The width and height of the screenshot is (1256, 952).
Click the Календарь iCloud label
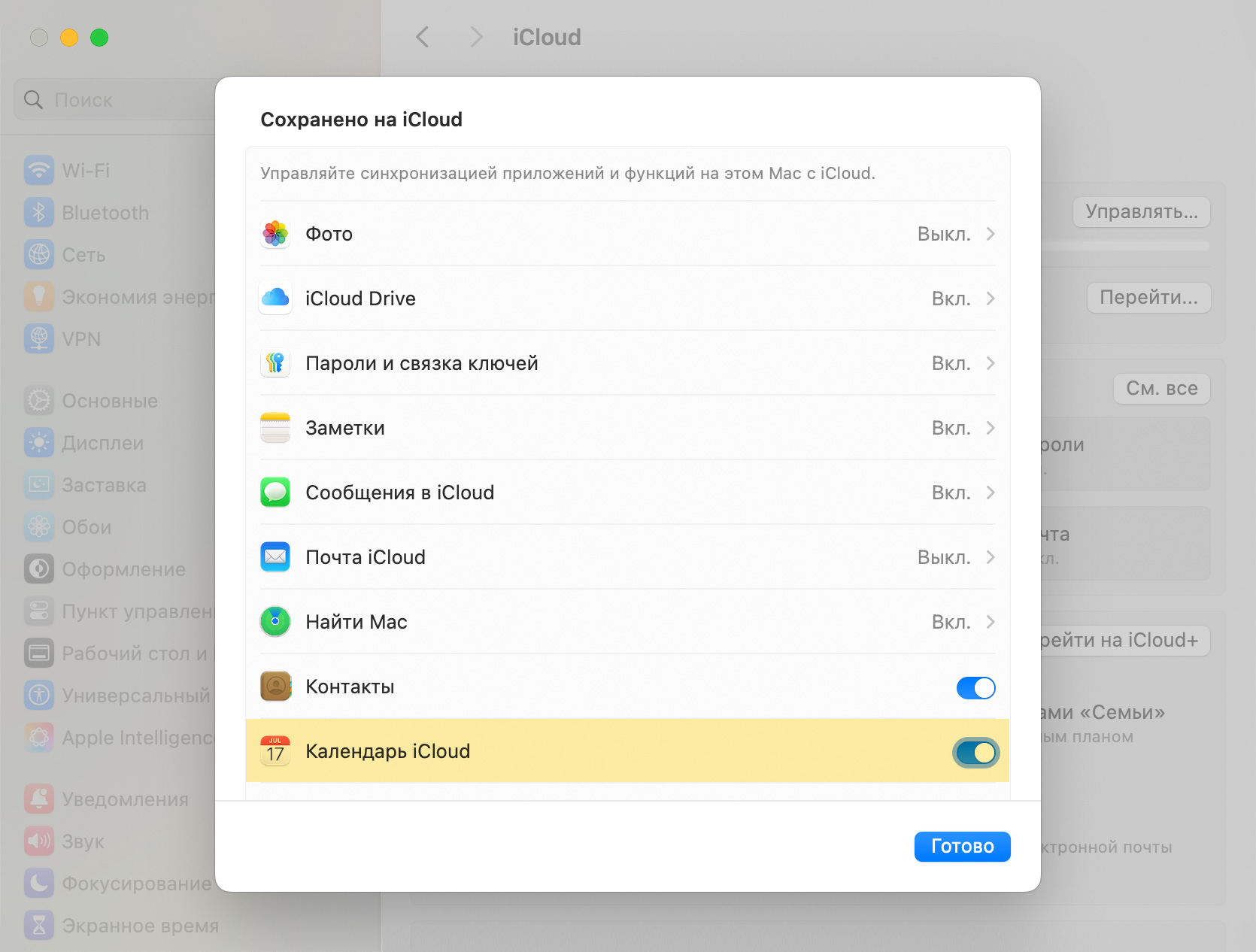(x=387, y=751)
